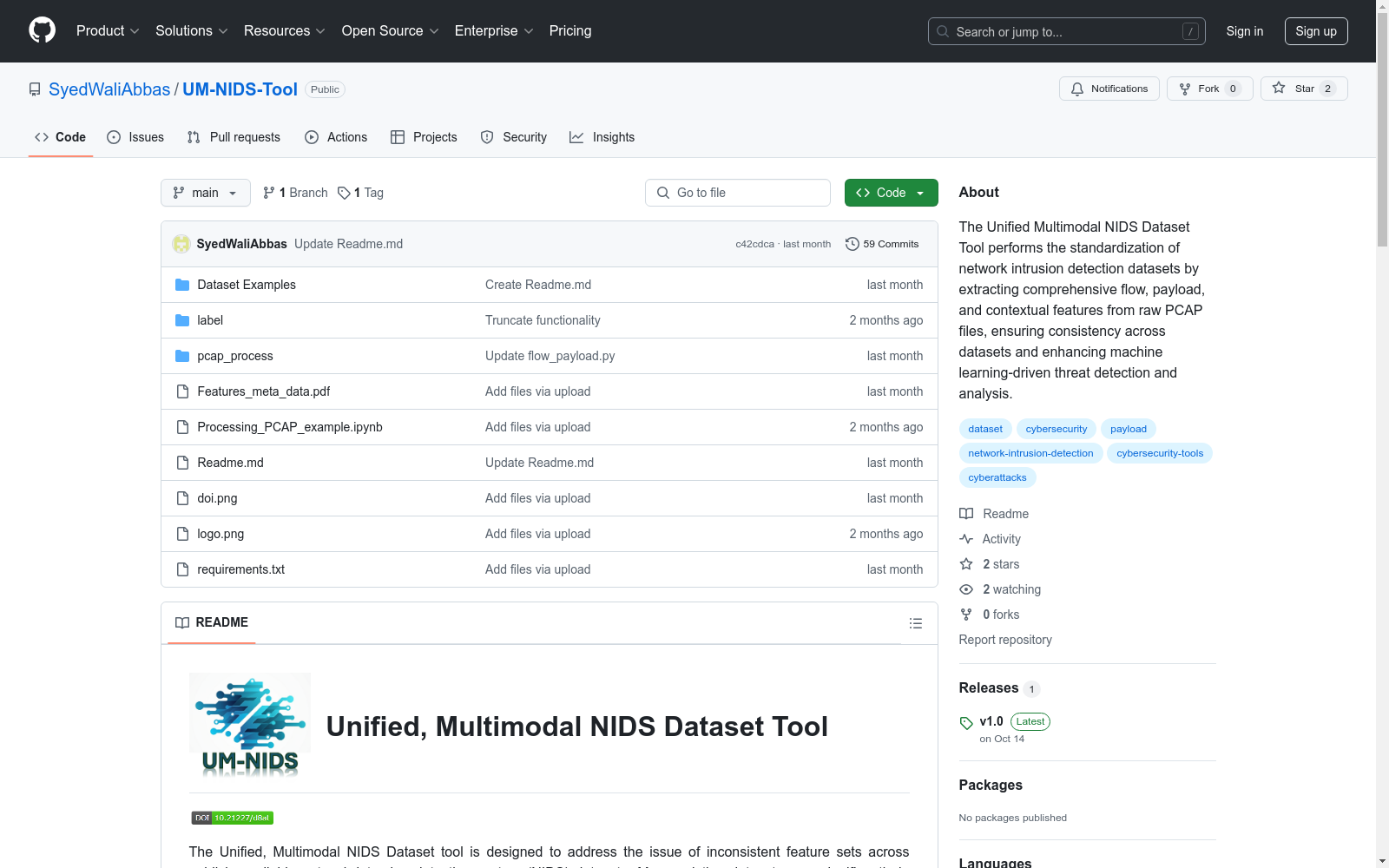Open Processing_PCAP_example.ipynb file
Screen dimensions: 1389x868
click(290, 427)
